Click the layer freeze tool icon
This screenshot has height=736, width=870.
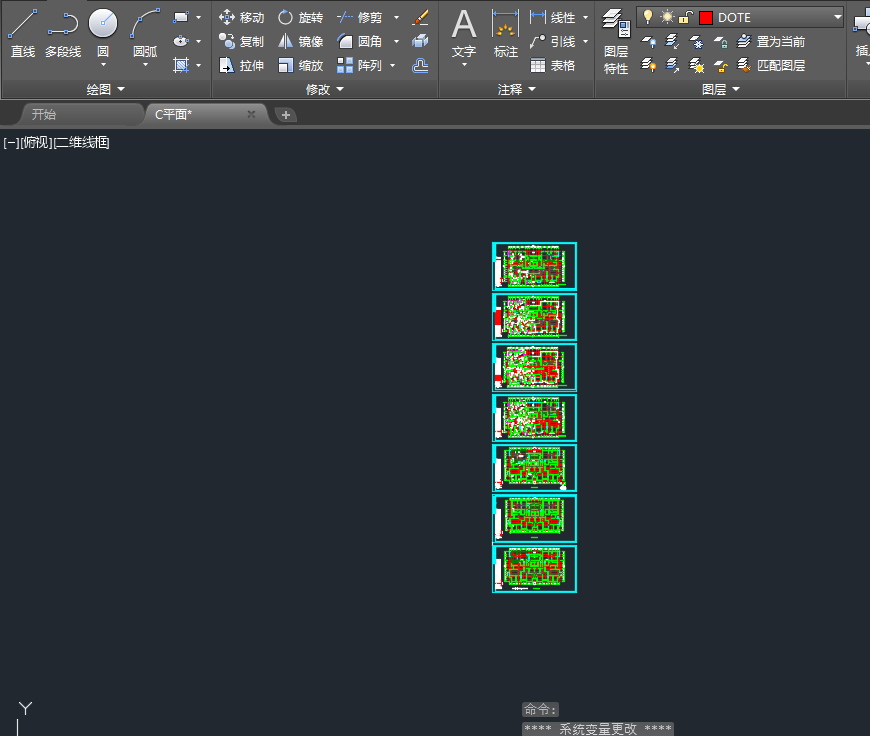coord(697,41)
